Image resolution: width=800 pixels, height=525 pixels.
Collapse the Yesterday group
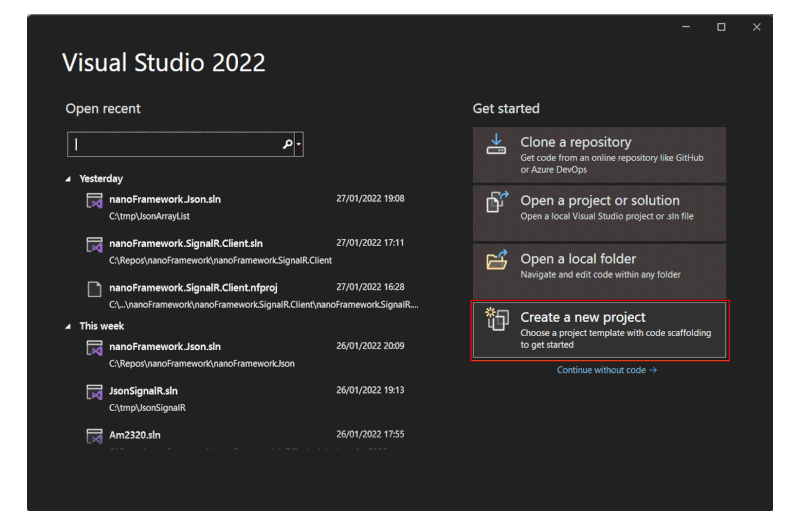click(x=68, y=179)
